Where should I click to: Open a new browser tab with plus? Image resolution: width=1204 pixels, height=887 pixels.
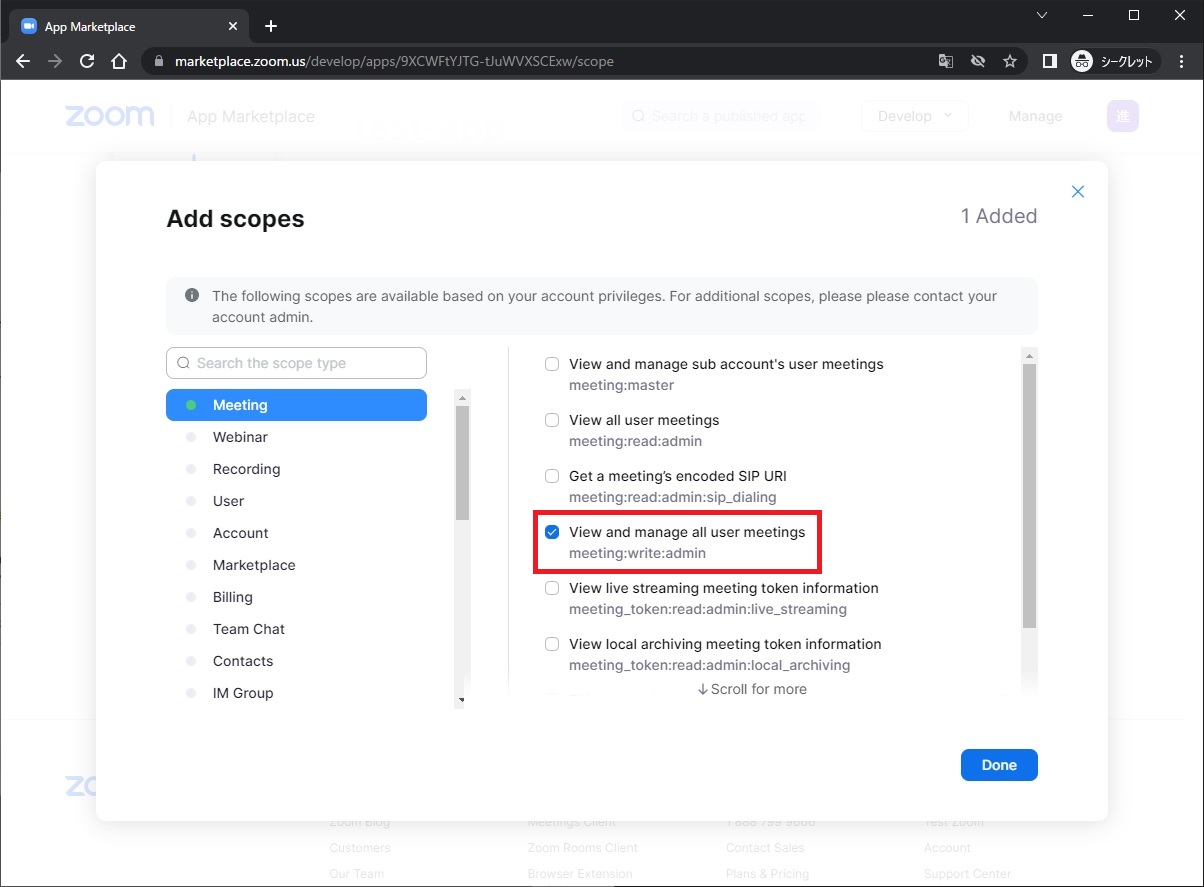270,26
